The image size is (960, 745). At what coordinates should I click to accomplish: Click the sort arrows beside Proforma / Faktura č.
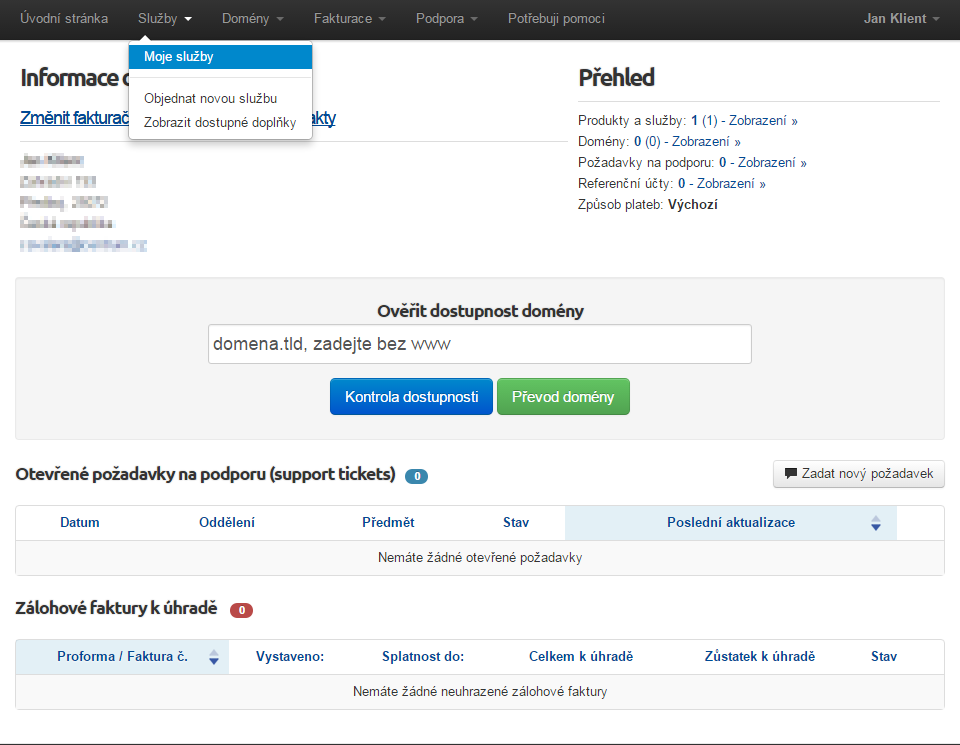[x=213, y=657]
